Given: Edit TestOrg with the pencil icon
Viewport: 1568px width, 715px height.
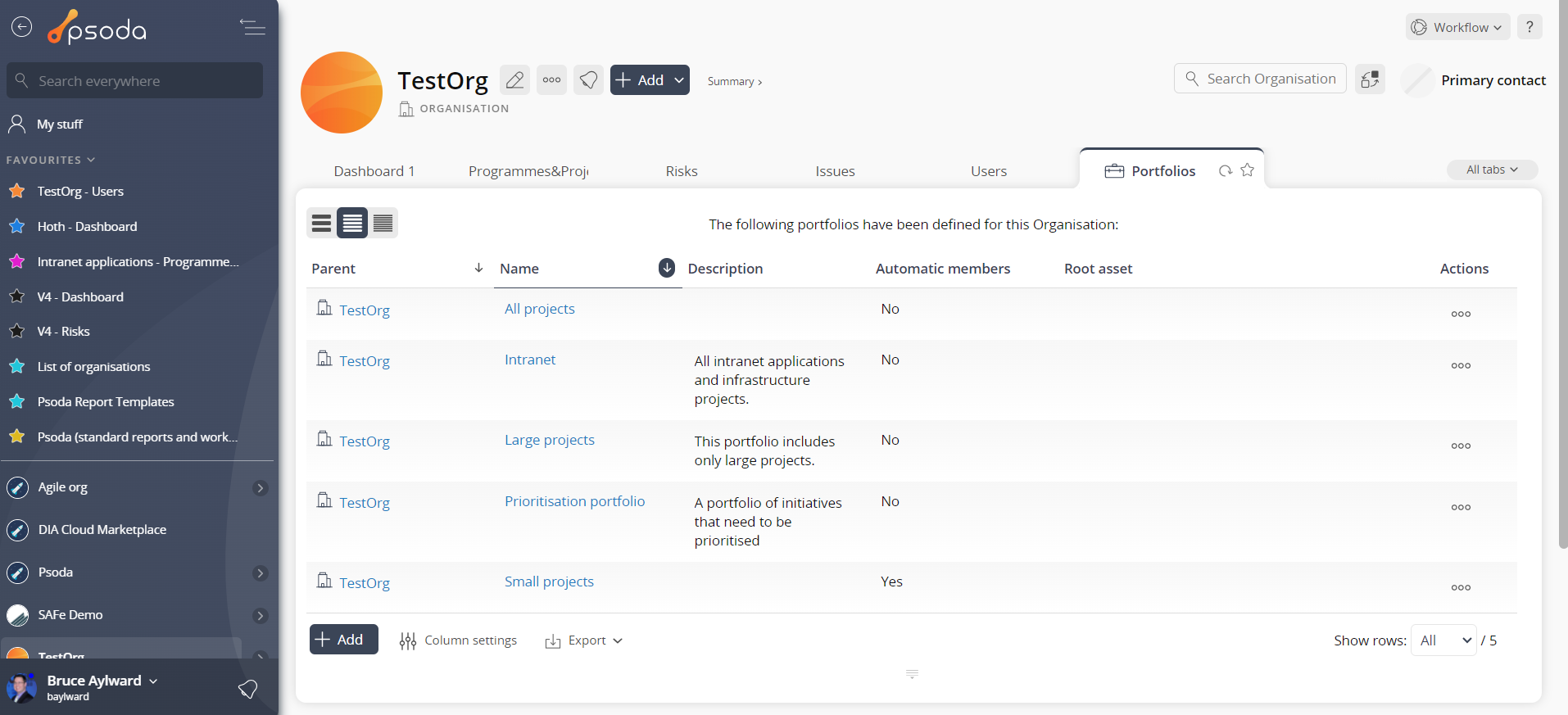Looking at the screenshot, I should pos(514,80).
